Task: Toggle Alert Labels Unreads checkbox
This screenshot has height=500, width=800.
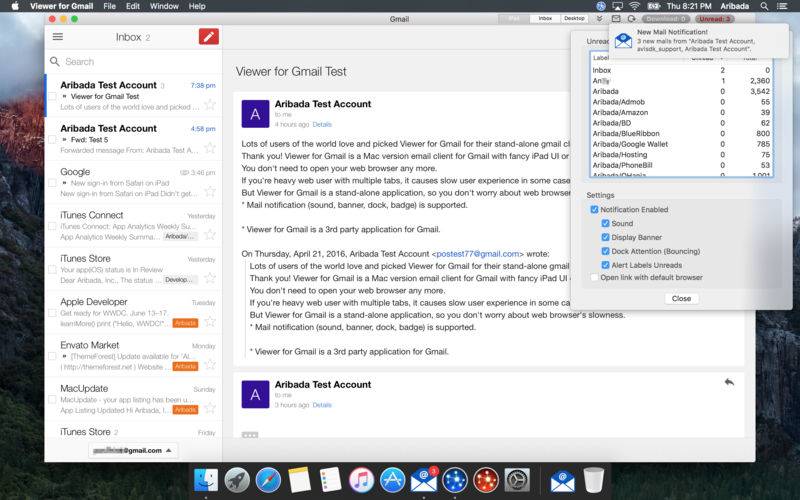Action: [x=606, y=265]
